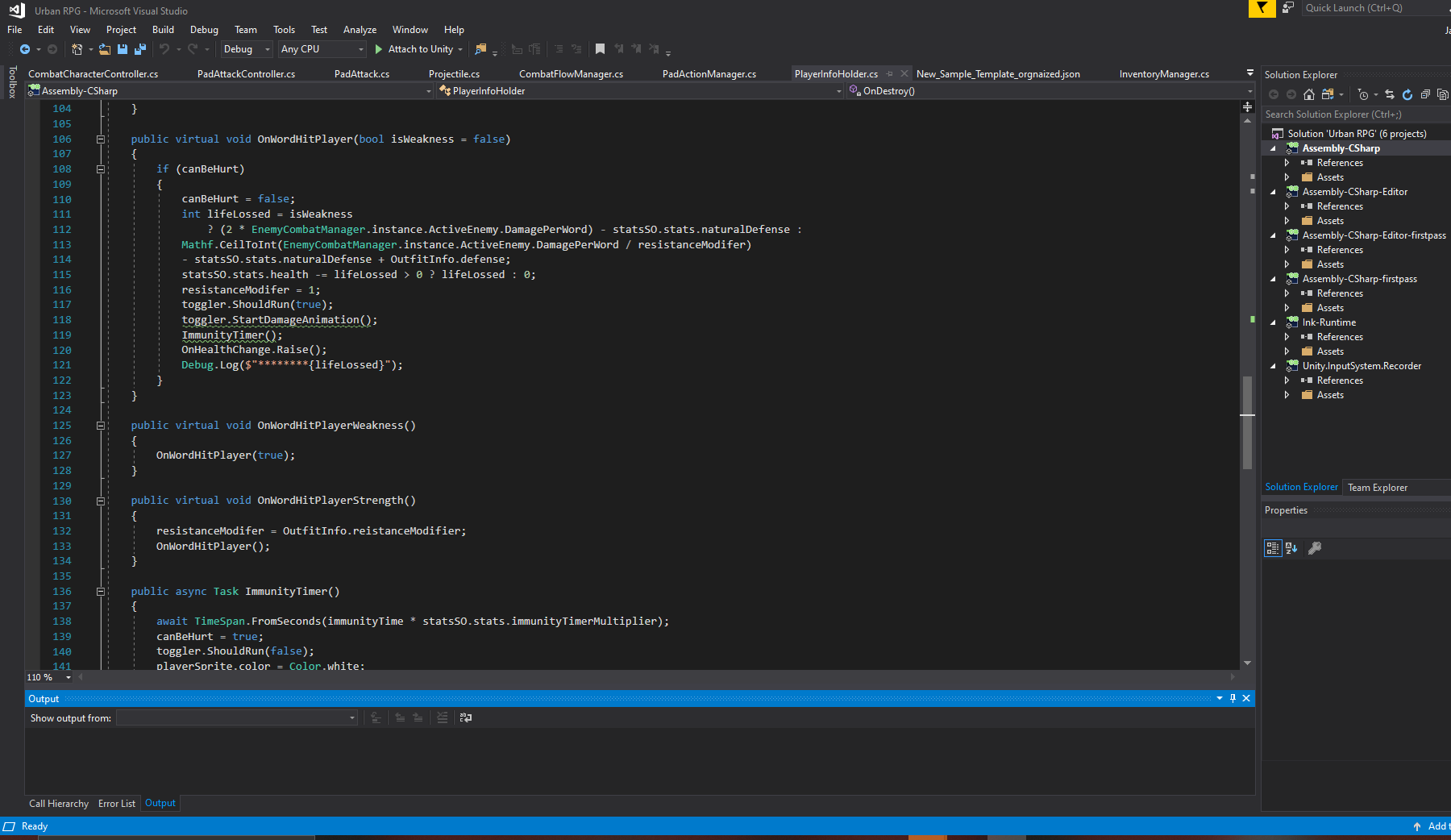Toggle Word Wrap in the Output pane
This screenshot has width=1451, height=840.
465,717
